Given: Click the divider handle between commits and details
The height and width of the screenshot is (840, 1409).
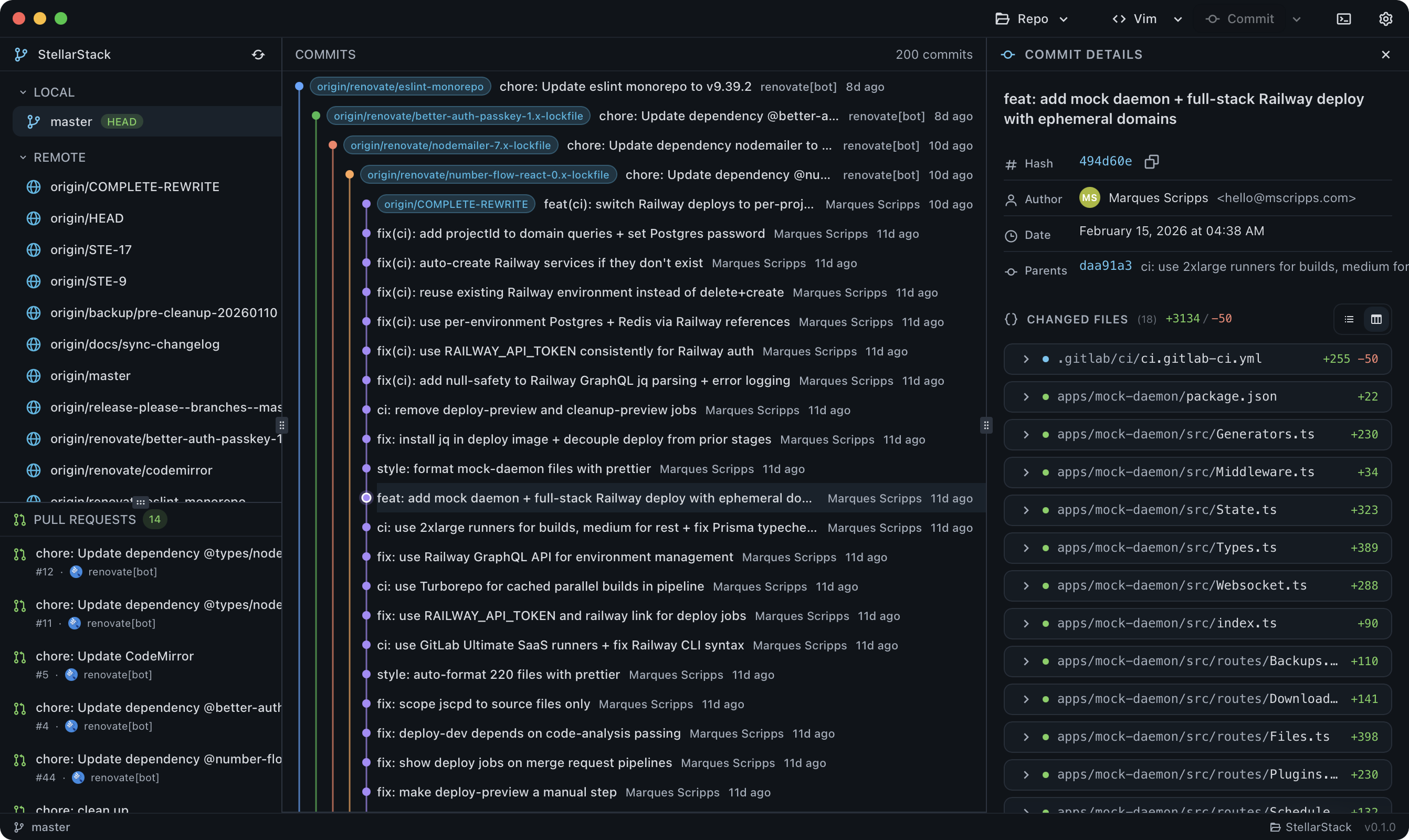Looking at the screenshot, I should click(986, 425).
